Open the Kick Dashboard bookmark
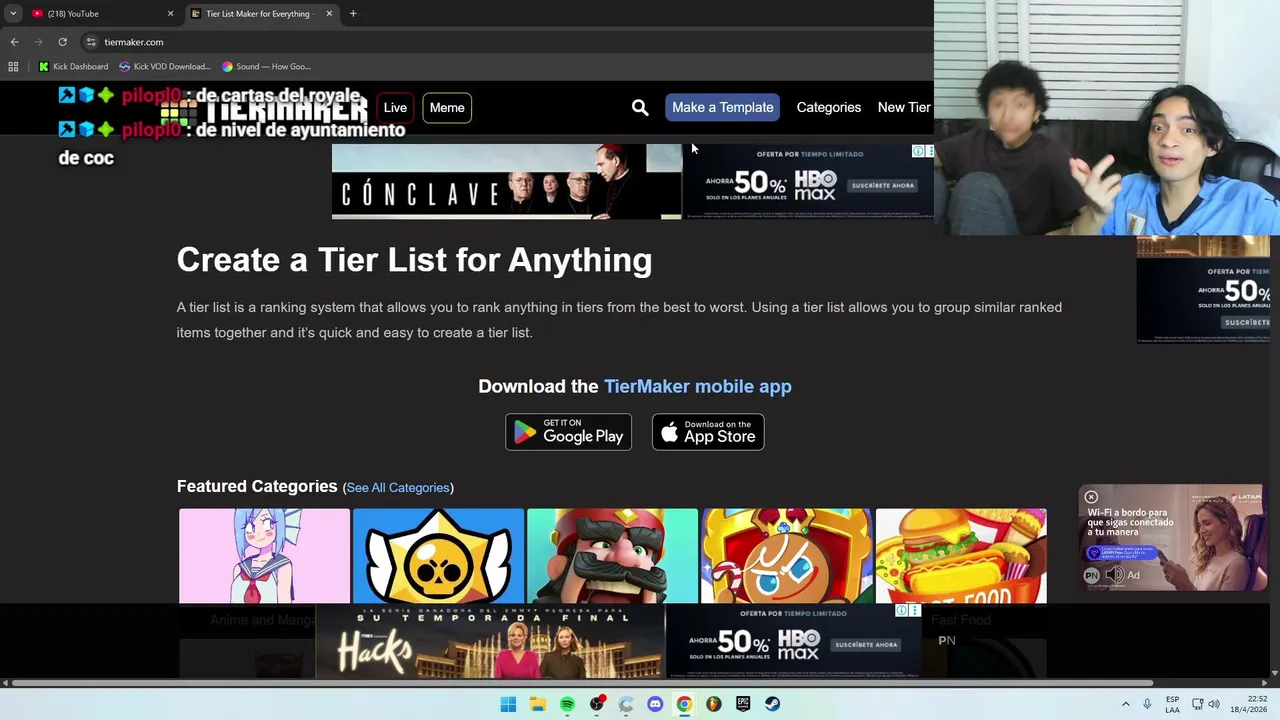Screen dimensions: 1280x720 [73, 67]
